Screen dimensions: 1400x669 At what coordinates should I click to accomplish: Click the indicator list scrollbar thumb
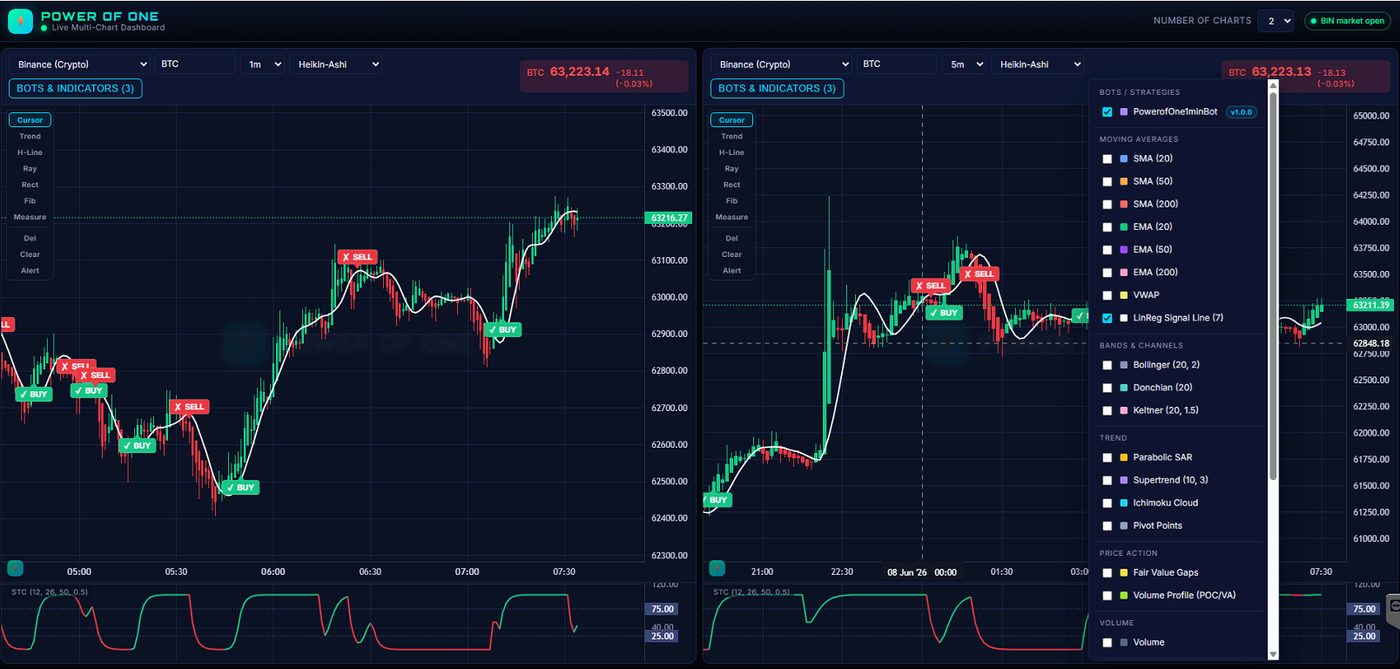1273,285
